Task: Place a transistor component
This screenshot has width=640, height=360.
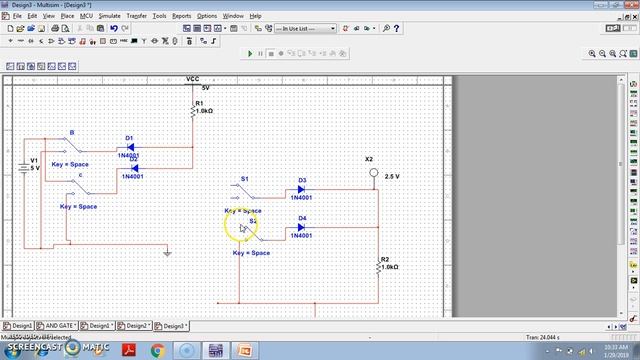Action: (x=41, y=41)
